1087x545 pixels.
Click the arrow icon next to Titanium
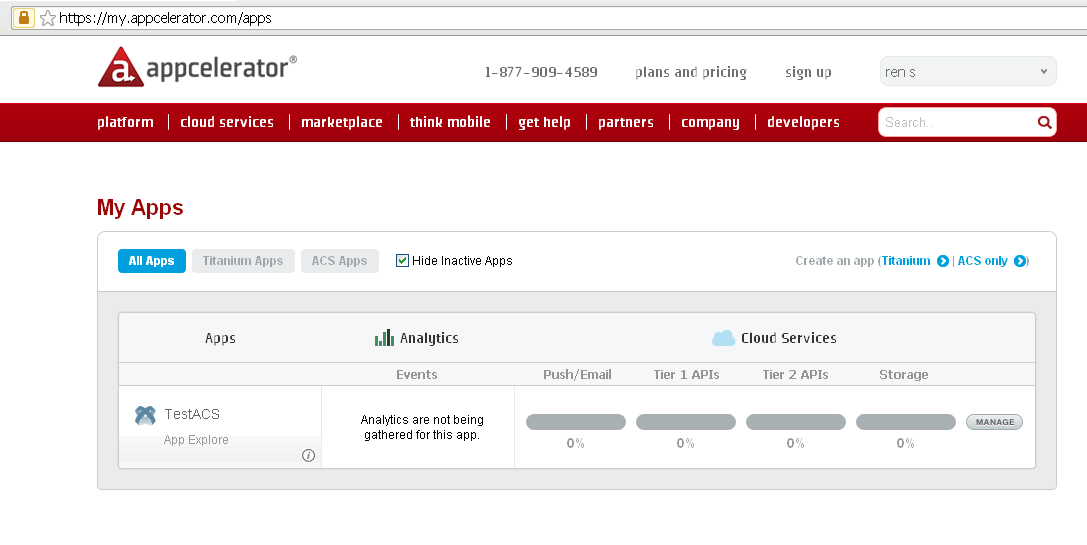pos(942,261)
